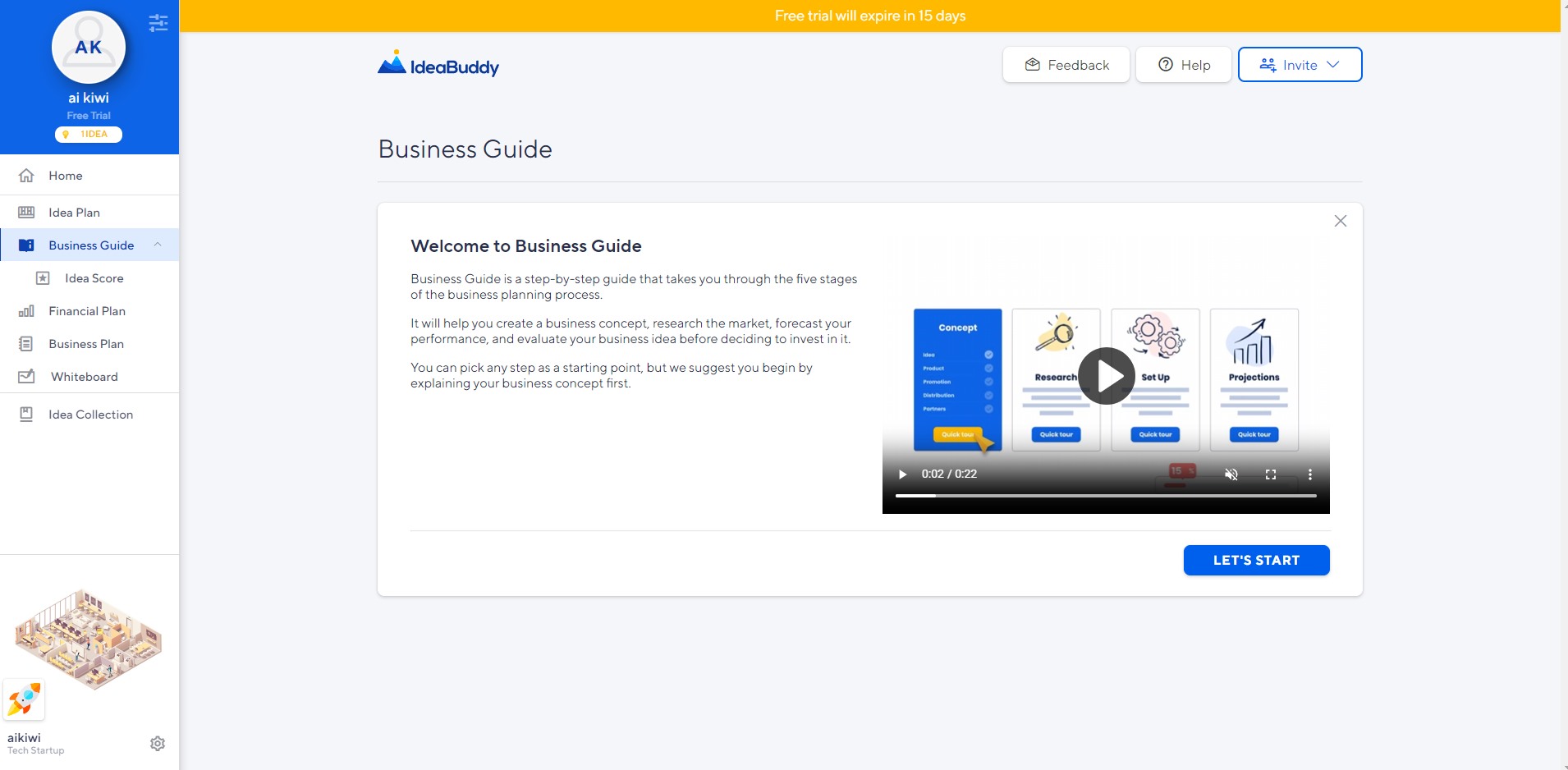The width and height of the screenshot is (1568, 770).
Task: Click the Free Trial label
Action: click(89, 116)
